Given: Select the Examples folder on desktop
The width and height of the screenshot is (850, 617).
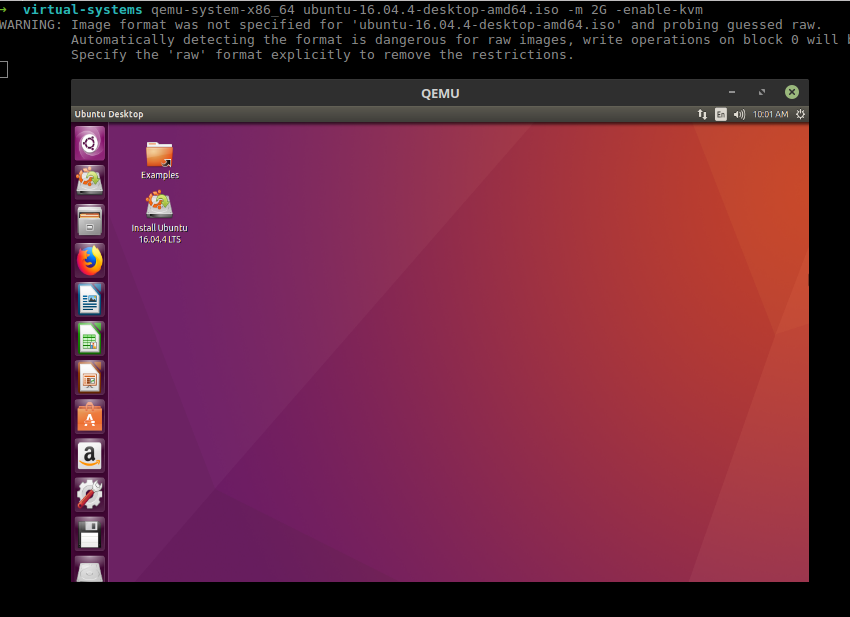Looking at the screenshot, I should pos(159,160).
